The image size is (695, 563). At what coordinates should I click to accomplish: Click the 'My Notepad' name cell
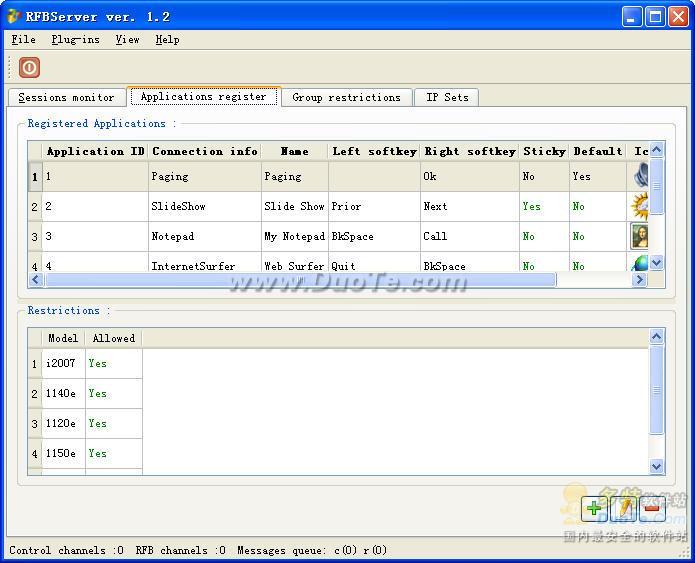[x=295, y=237]
